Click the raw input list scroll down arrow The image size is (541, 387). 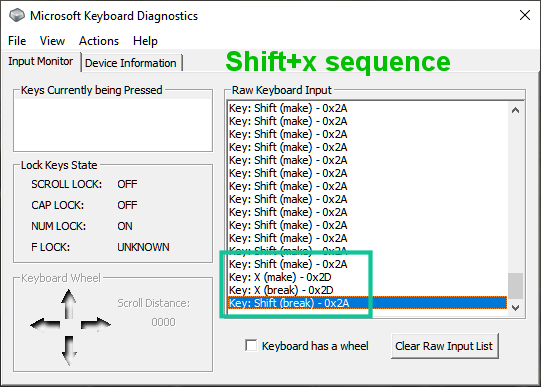[x=515, y=308]
